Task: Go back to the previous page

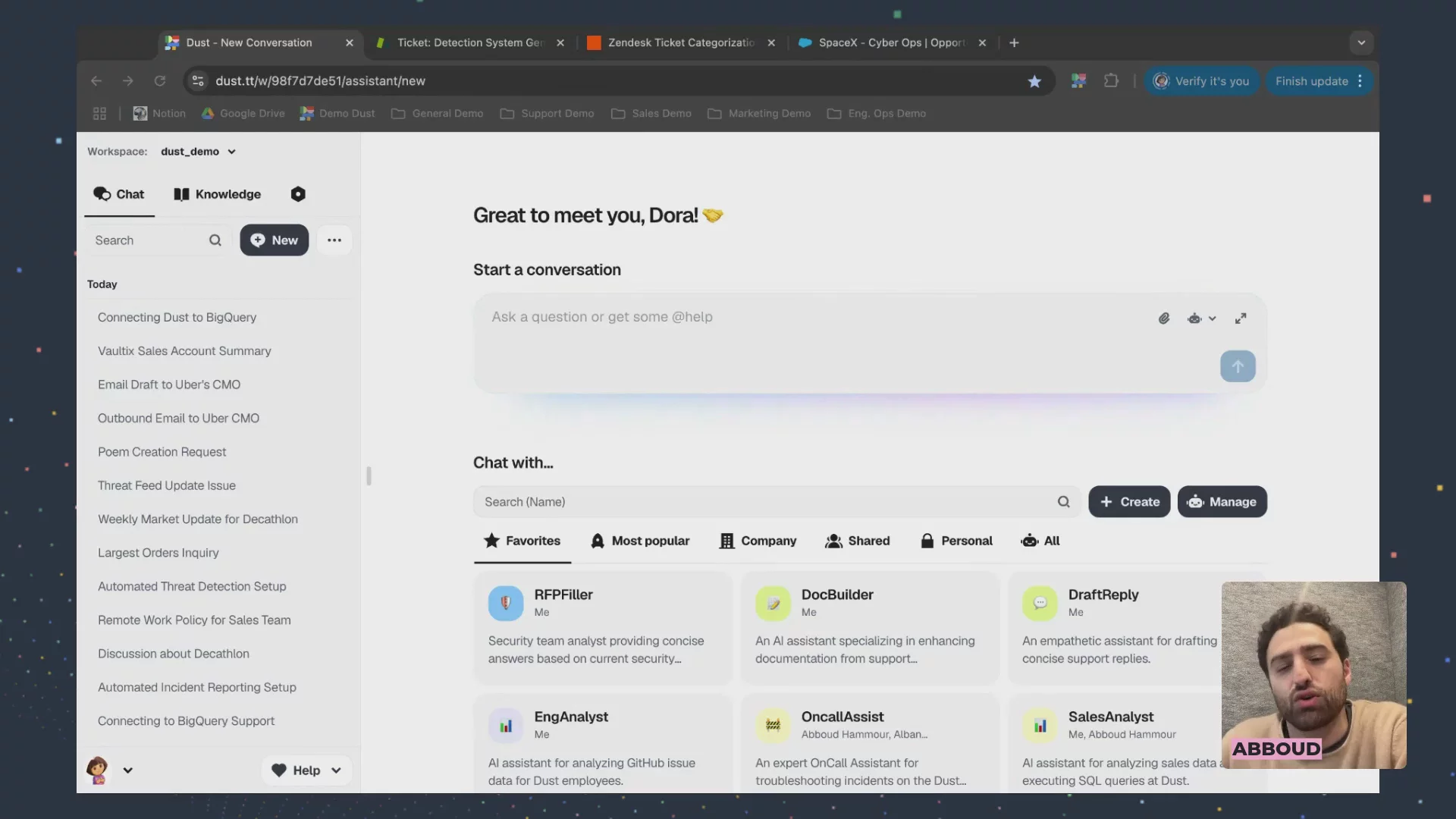Action: (96, 81)
